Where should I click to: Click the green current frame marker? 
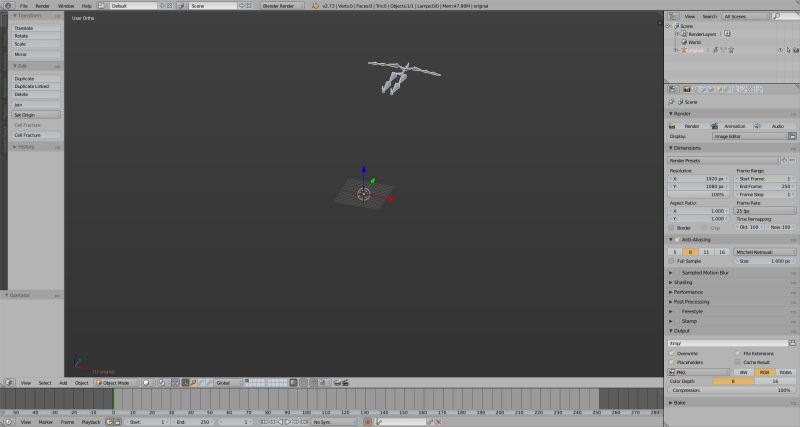click(114, 399)
